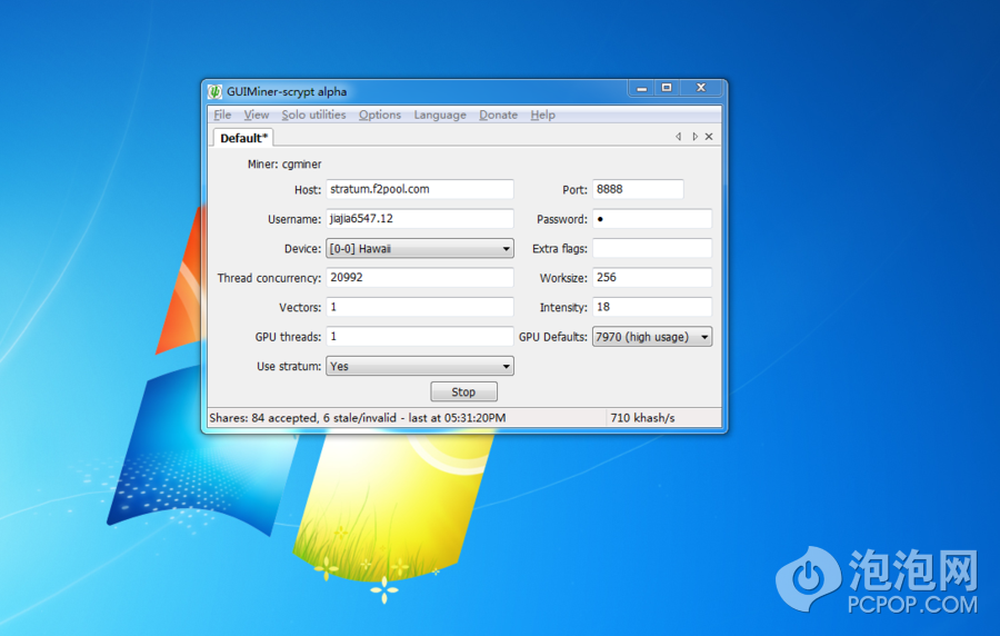This screenshot has height=636, width=1000.
Task: Open the Language menu
Action: [440, 115]
